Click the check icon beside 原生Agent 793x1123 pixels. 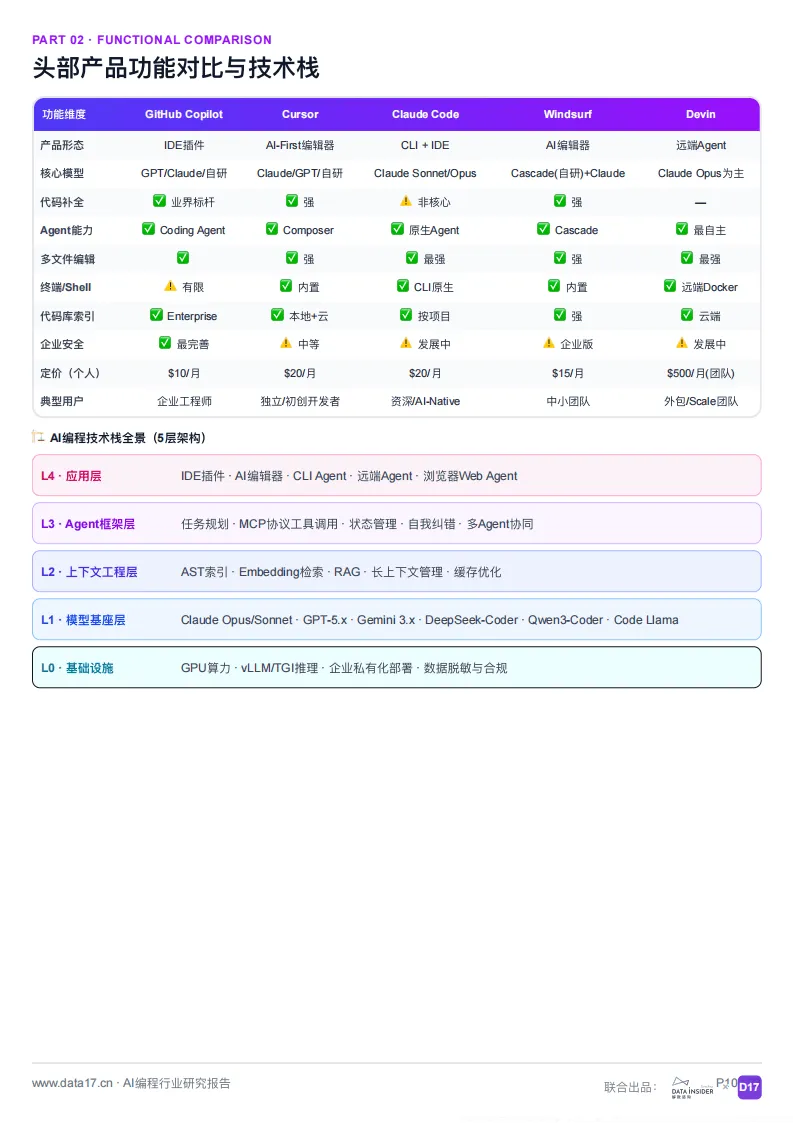pyautogui.click(x=398, y=228)
